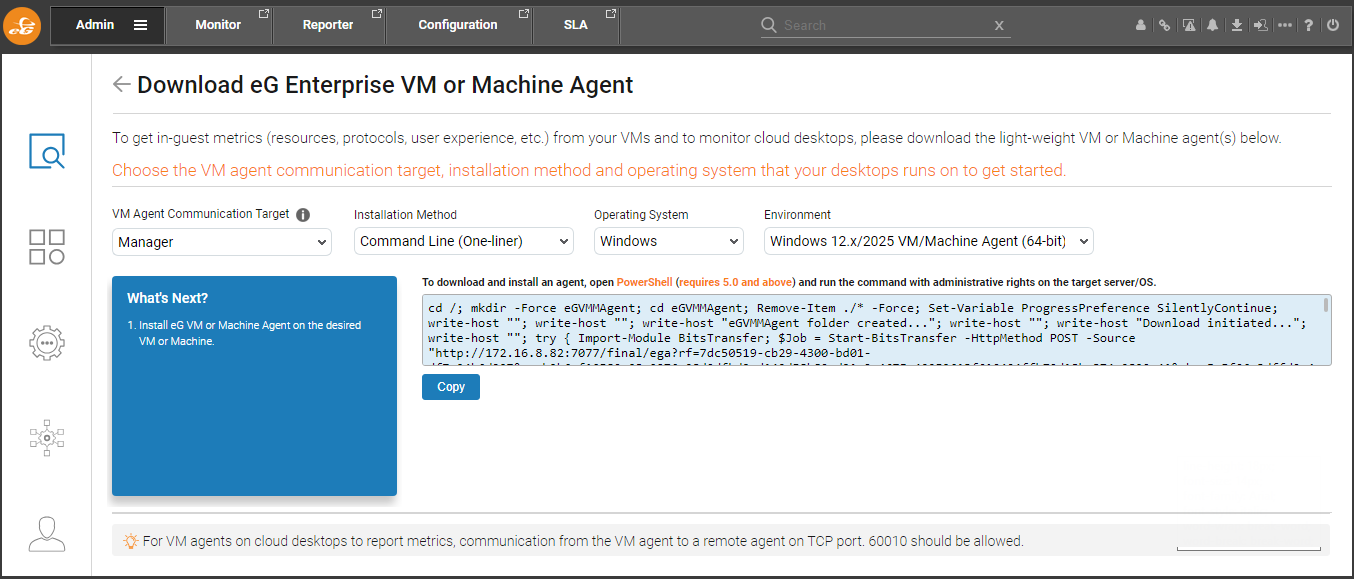Click into the Search input field
The image size is (1354, 579).
click(885, 26)
